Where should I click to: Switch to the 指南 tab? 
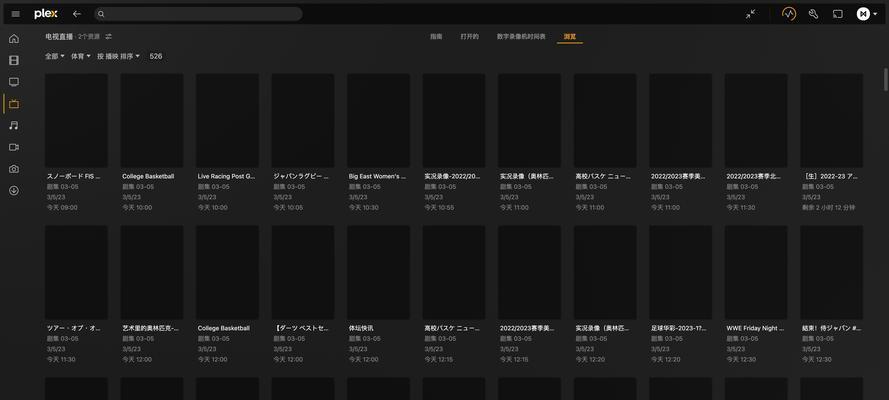click(x=436, y=36)
